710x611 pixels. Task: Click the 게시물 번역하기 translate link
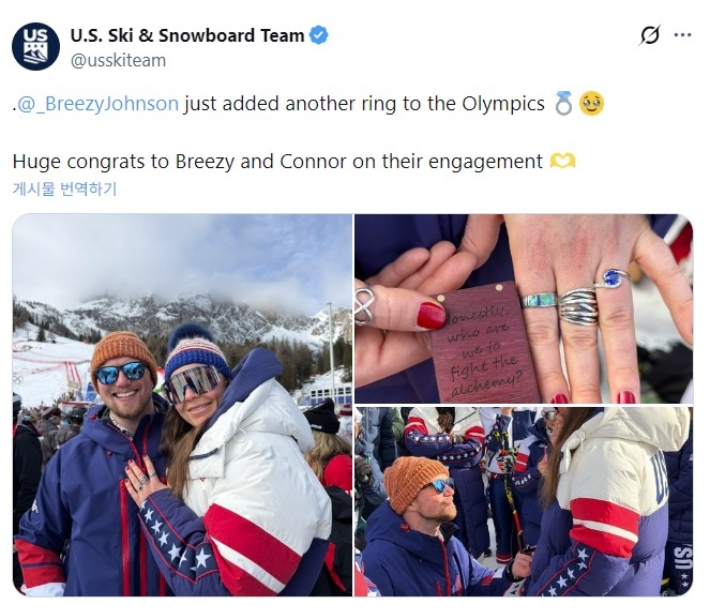(65, 189)
